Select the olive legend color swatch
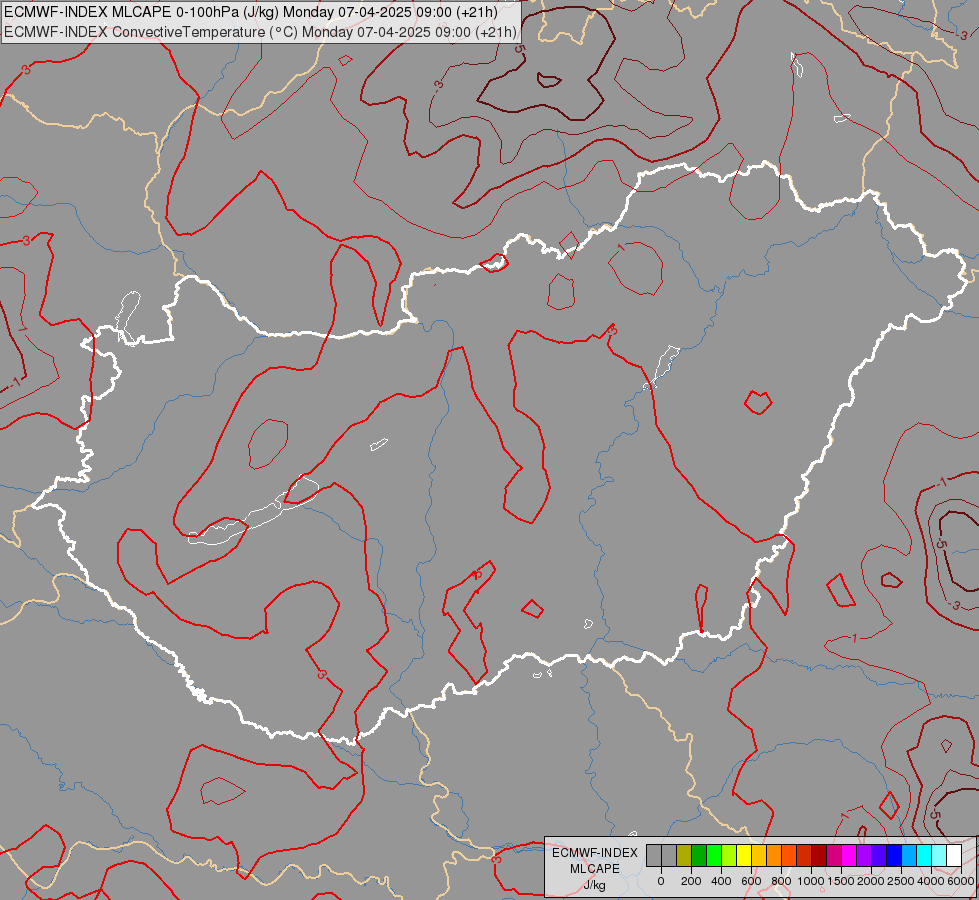 point(684,855)
